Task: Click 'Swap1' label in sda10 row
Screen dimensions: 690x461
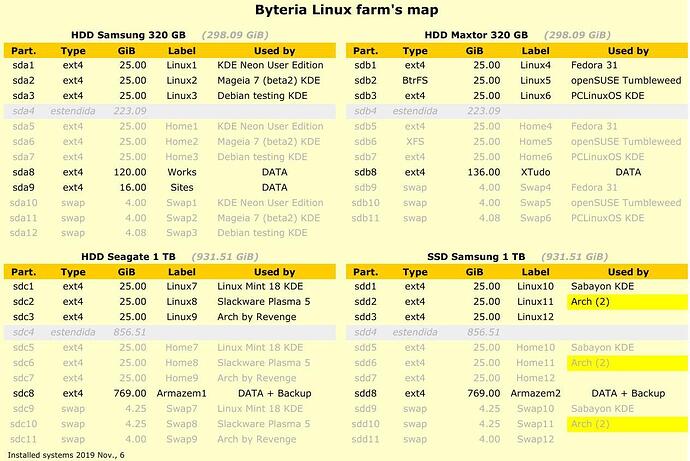Action: 182,203
